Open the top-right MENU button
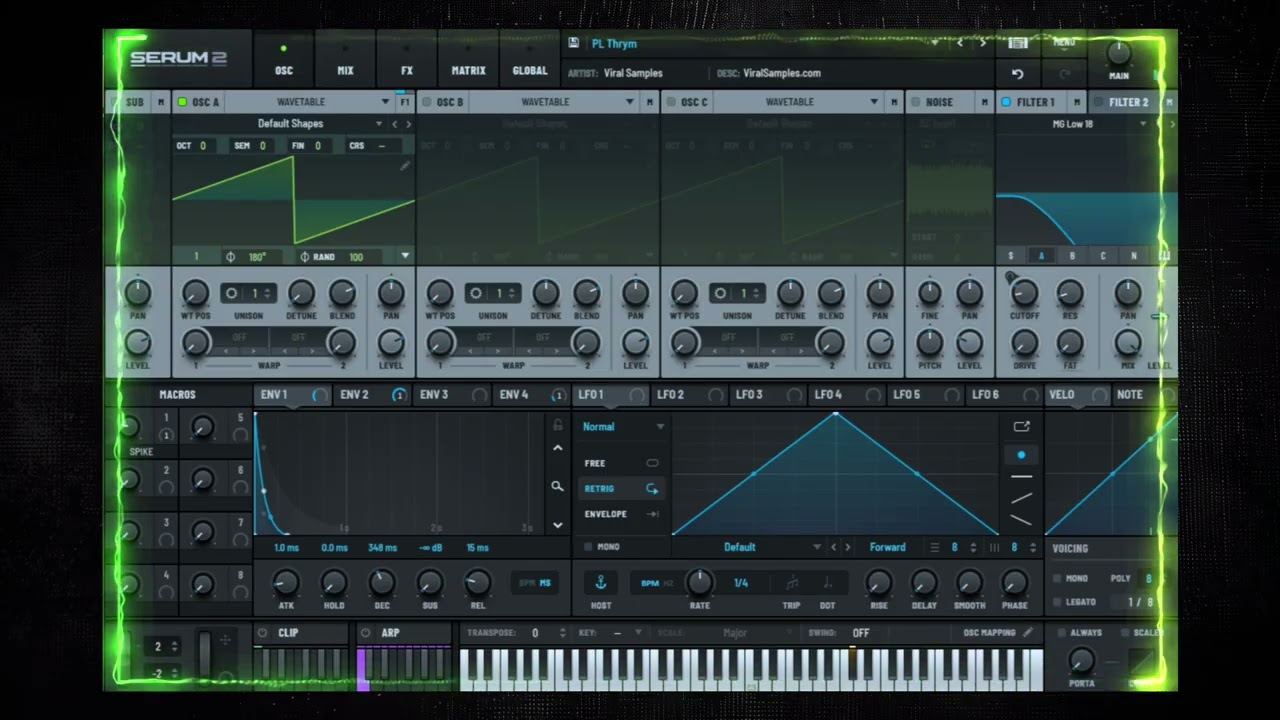Viewport: 1280px width, 720px height. point(1064,42)
